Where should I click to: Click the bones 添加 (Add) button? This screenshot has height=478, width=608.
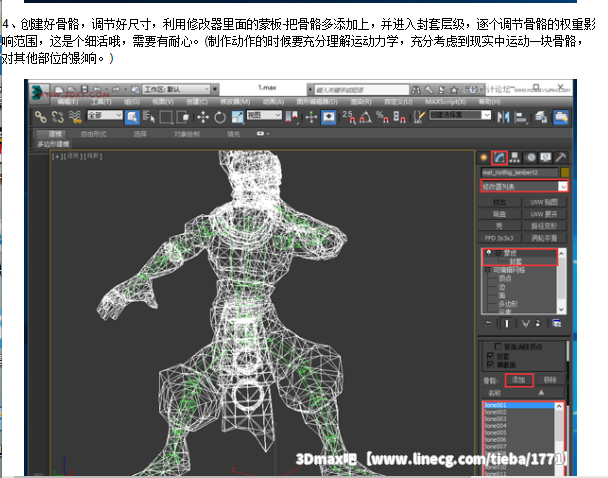point(519,380)
